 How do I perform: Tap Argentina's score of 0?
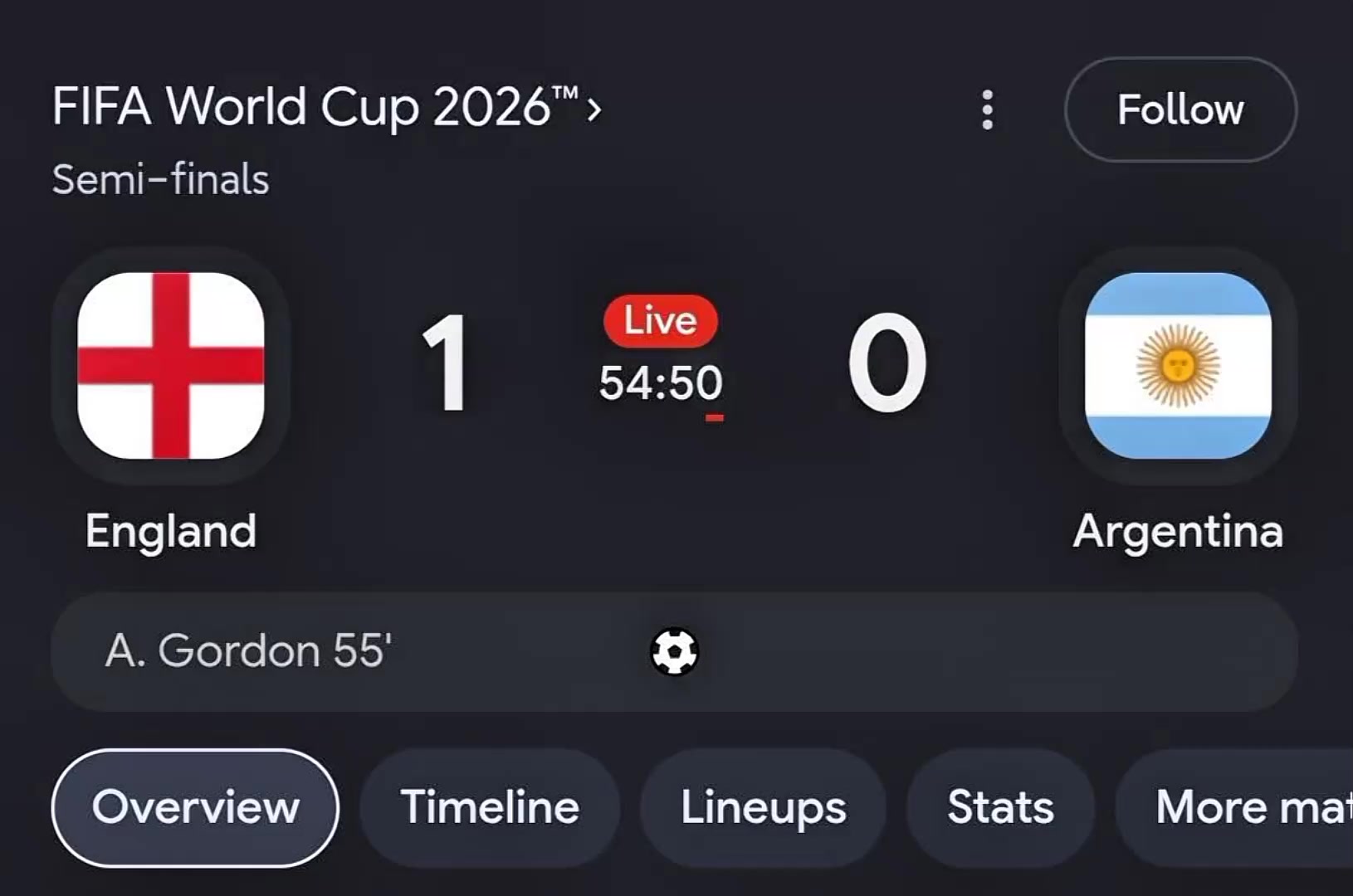[x=887, y=363]
